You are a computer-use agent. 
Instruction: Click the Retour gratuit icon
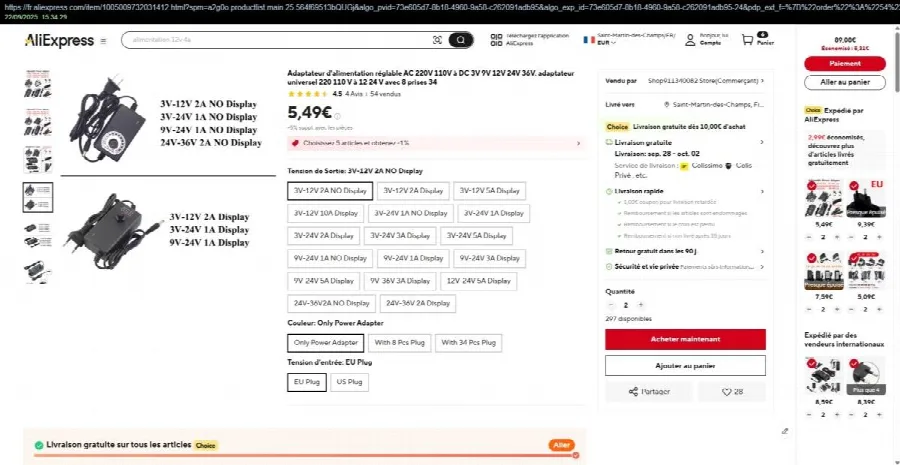(x=609, y=251)
